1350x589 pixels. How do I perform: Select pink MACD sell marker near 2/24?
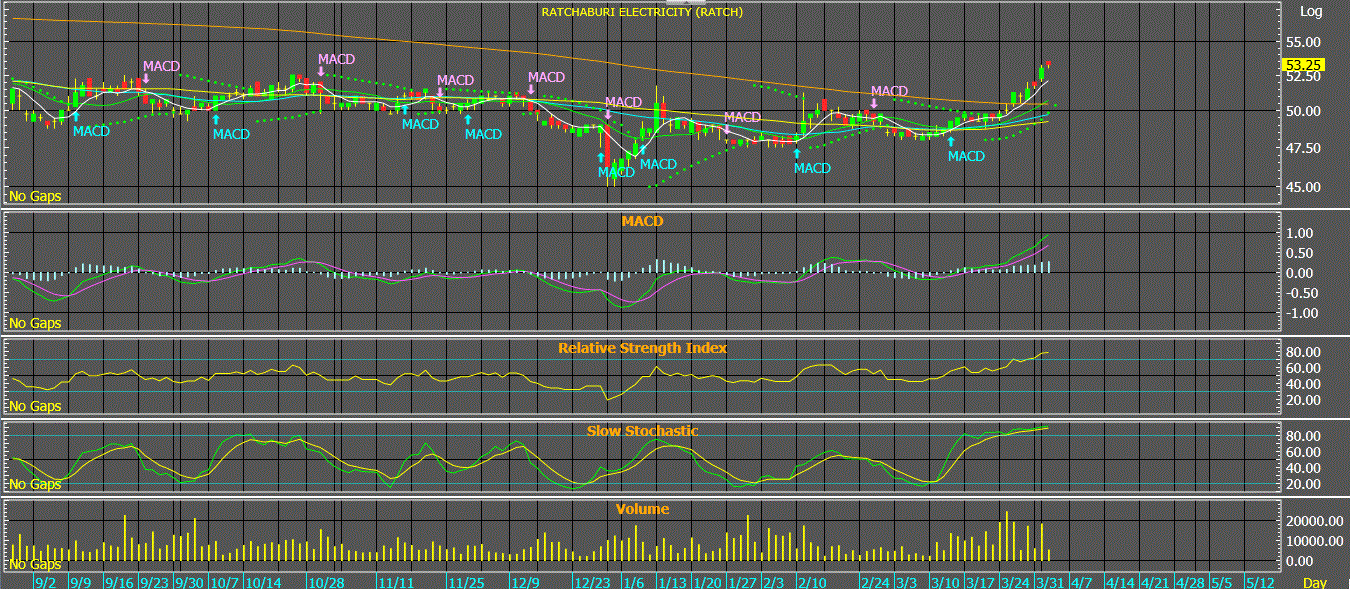(x=889, y=91)
